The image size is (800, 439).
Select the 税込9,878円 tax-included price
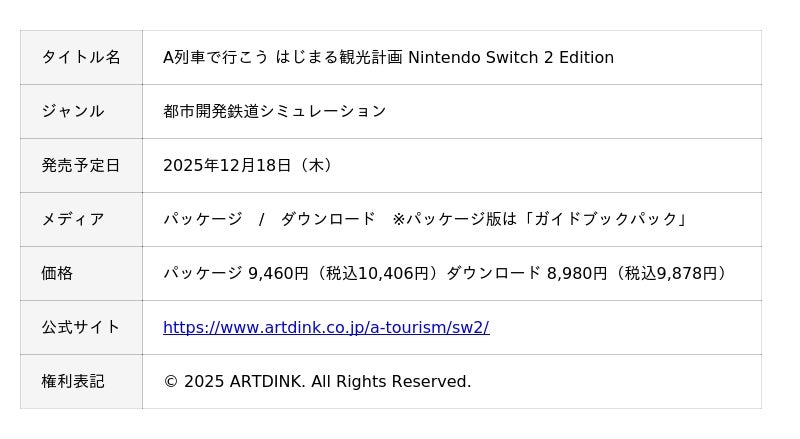(672, 273)
